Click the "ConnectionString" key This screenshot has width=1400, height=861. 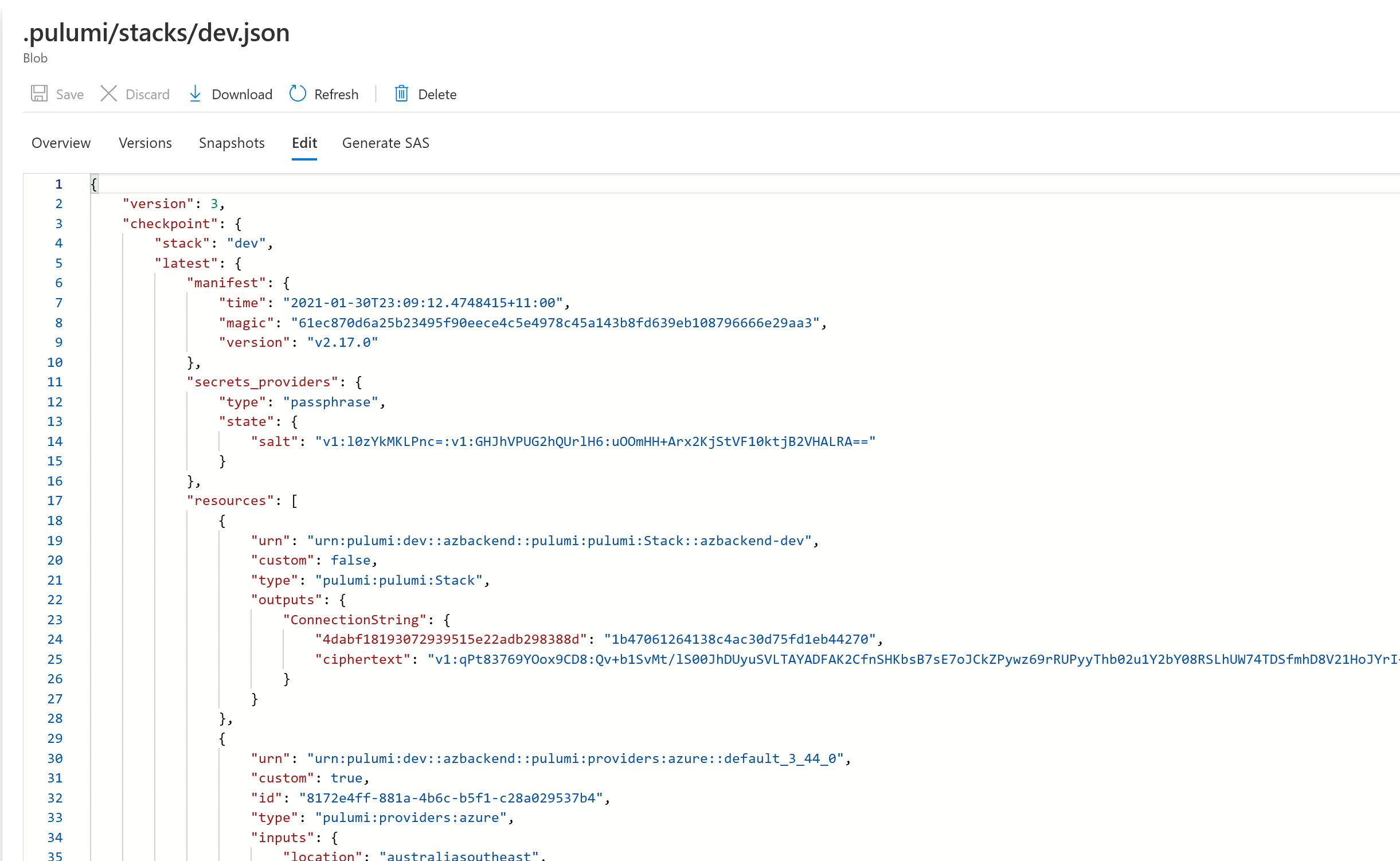(x=355, y=620)
